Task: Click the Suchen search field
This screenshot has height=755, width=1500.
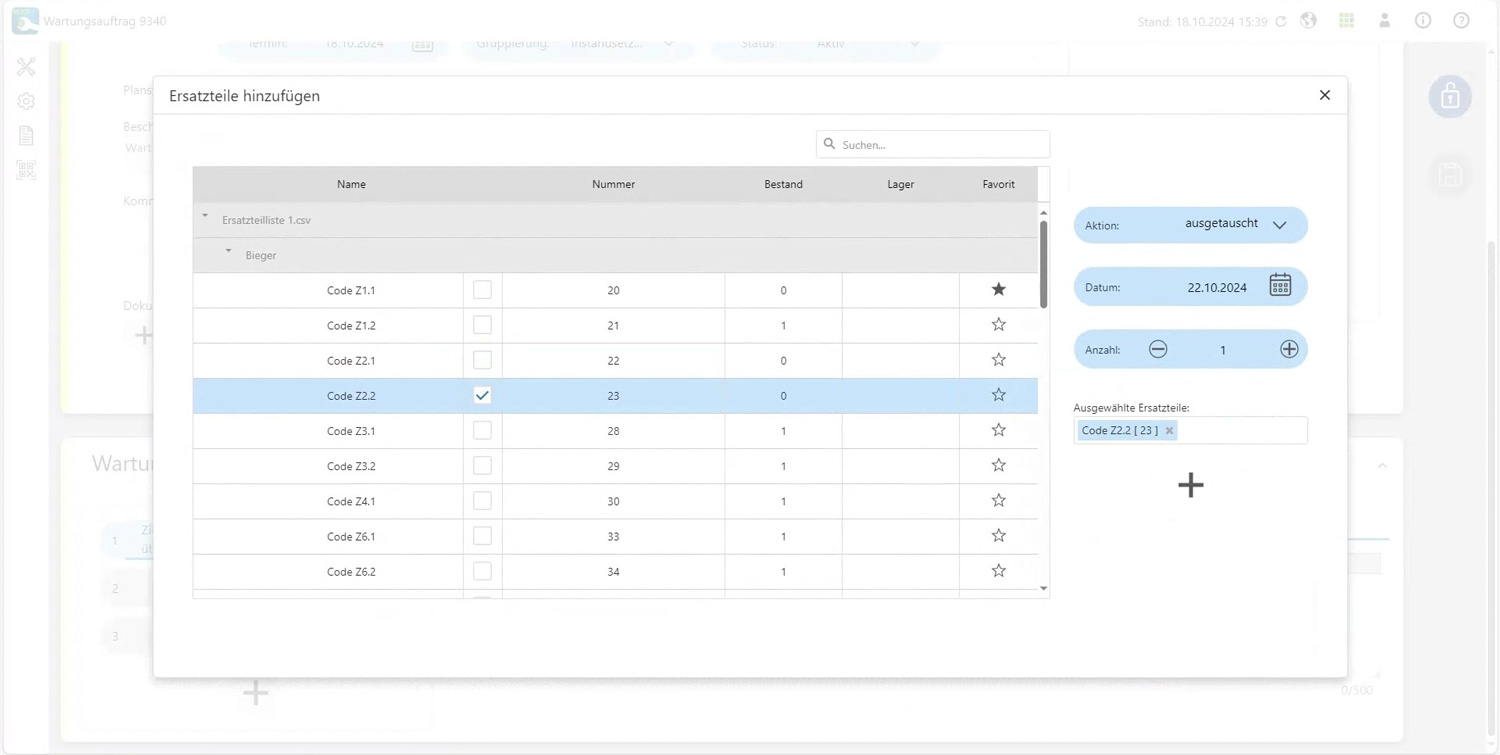Action: [x=940, y=145]
